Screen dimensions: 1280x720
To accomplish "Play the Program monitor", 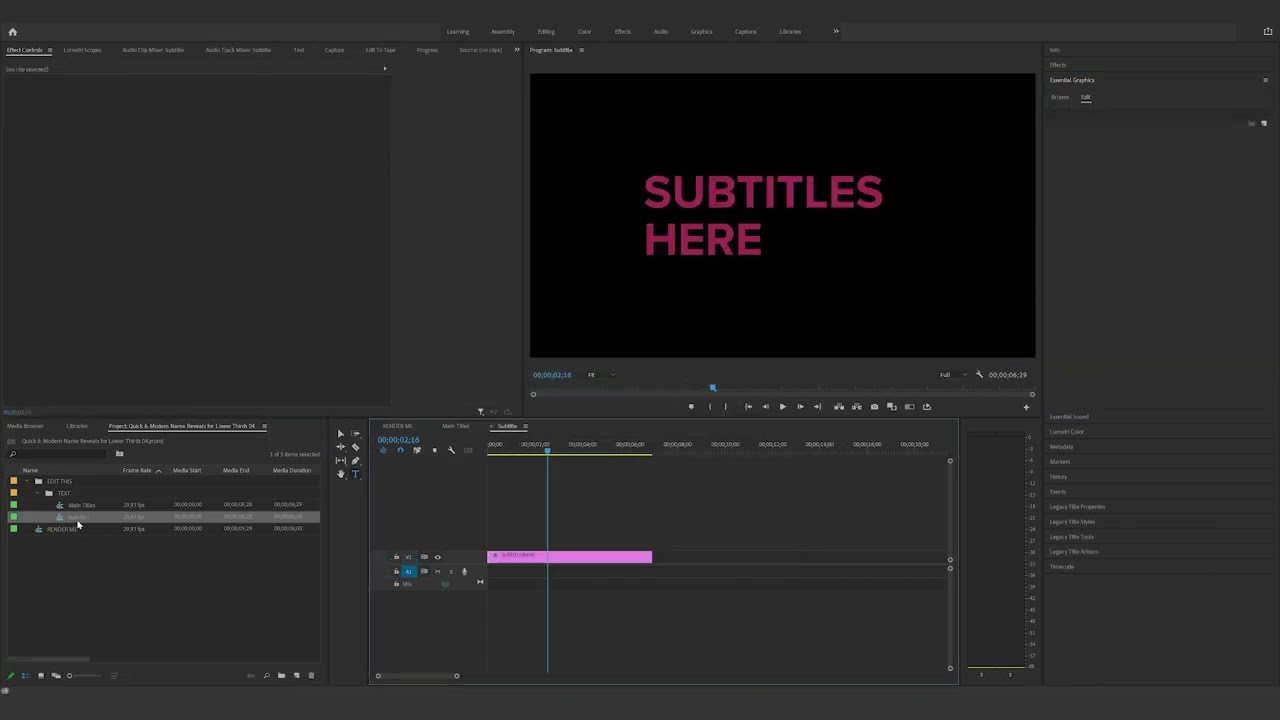I will click(x=782, y=407).
